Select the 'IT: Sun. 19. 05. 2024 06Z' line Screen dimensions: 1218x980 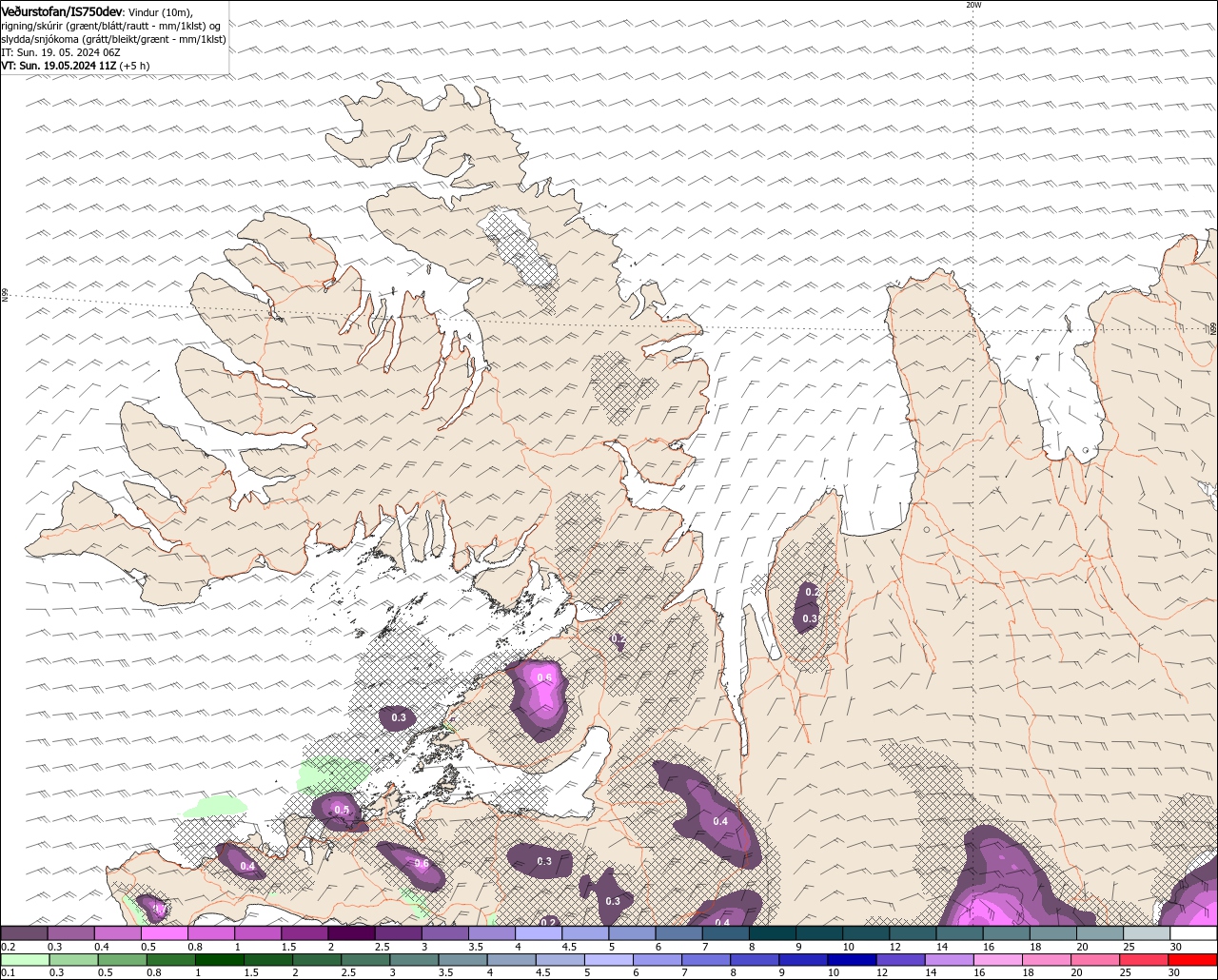tap(60, 52)
